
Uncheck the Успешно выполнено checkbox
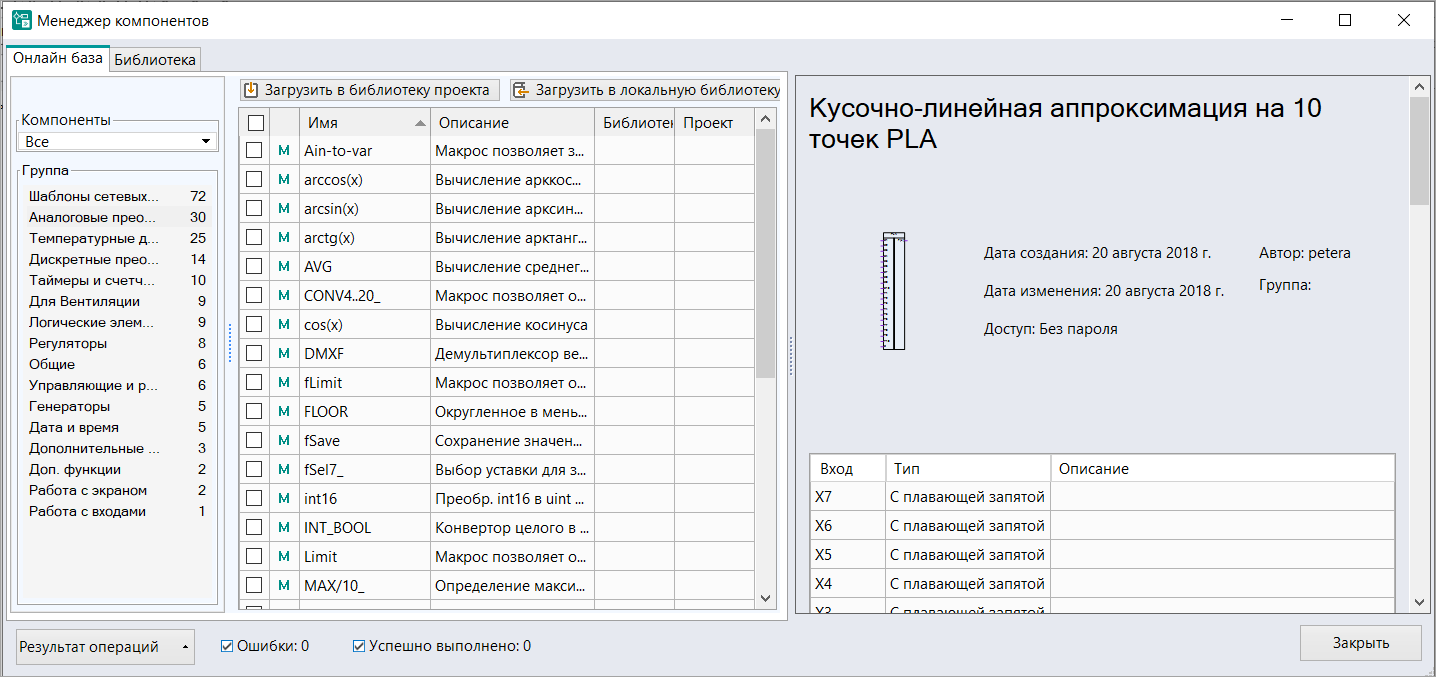(x=359, y=646)
